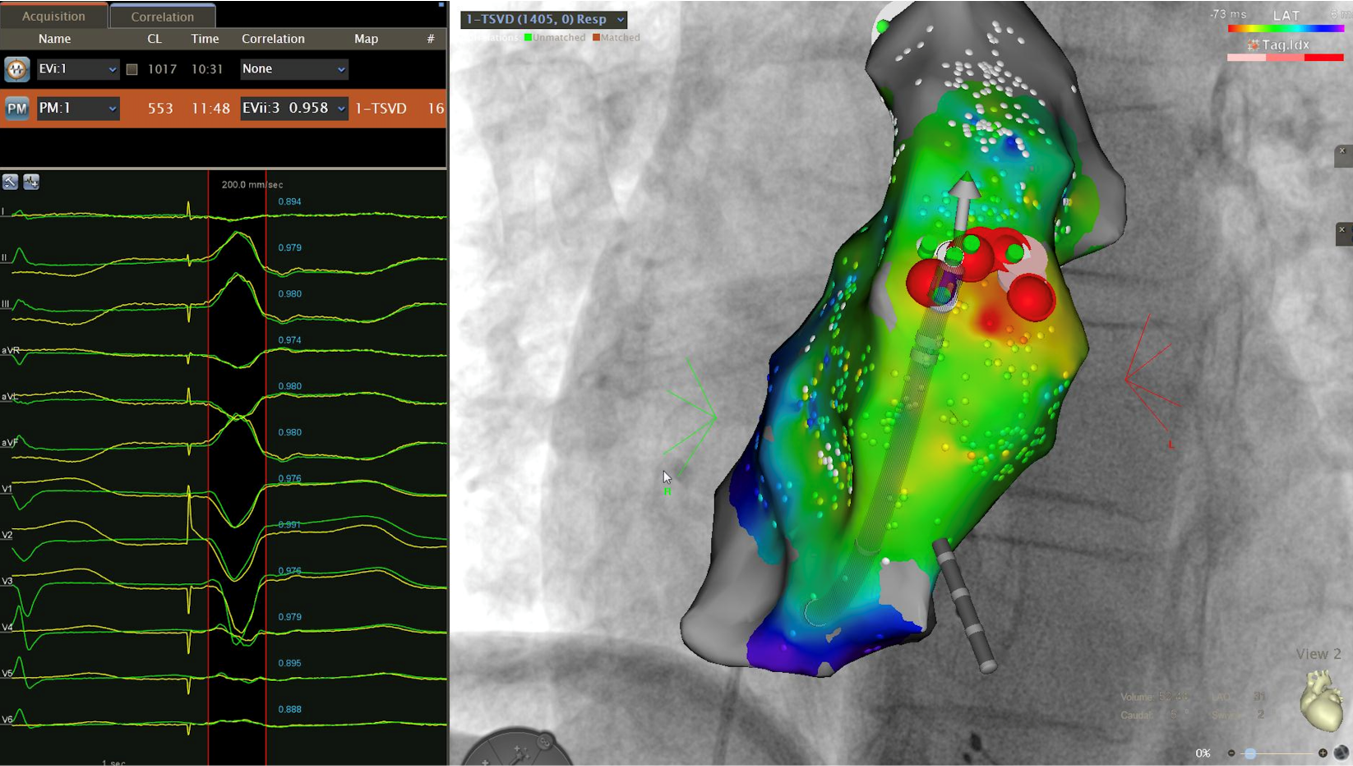Click the EVi:1 waveform template icon
Screen dimensions: 1353x766
click(x=16, y=69)
